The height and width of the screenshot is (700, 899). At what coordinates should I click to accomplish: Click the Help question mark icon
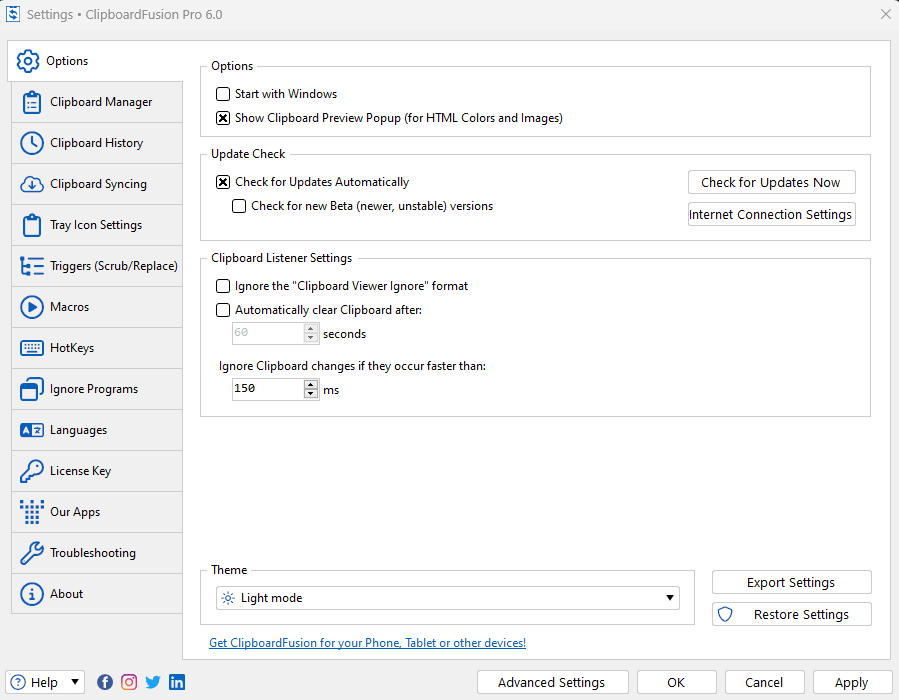[x=18, y=682]
